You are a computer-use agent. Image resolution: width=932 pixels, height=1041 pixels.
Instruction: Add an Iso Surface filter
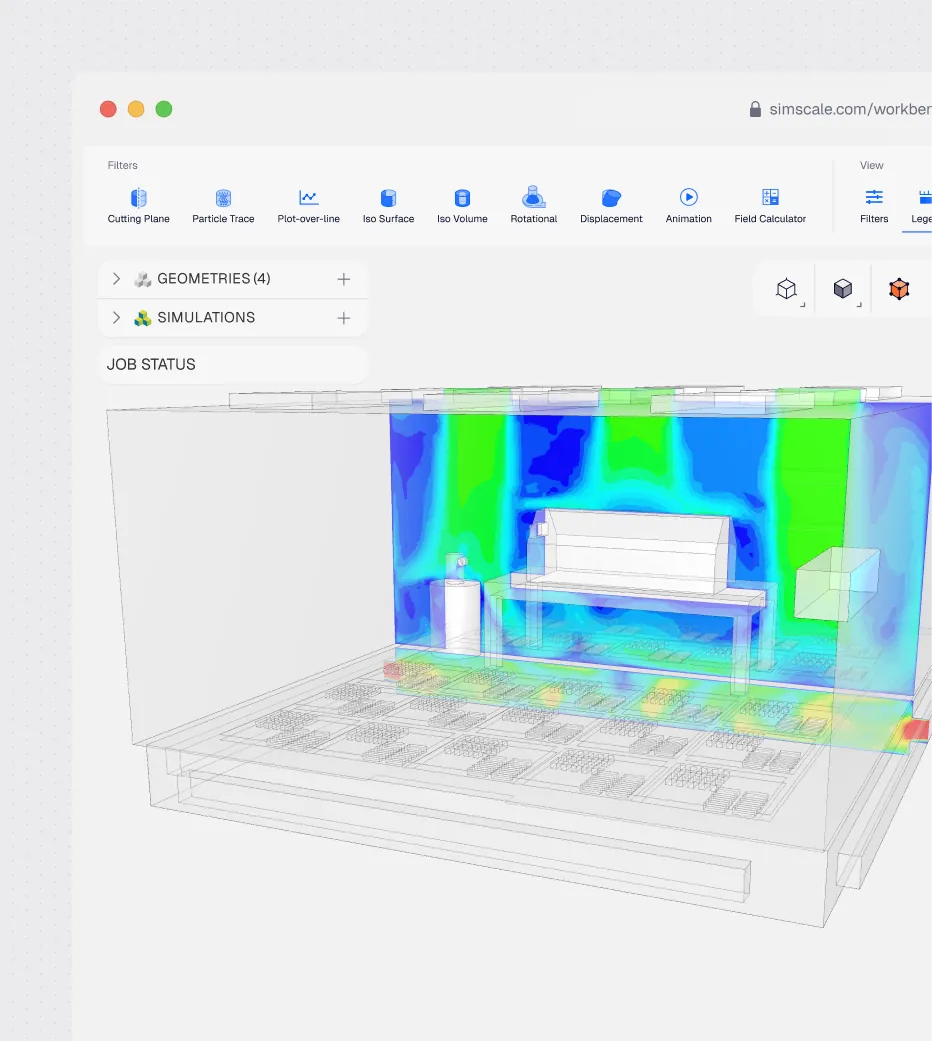coord(388,206)
